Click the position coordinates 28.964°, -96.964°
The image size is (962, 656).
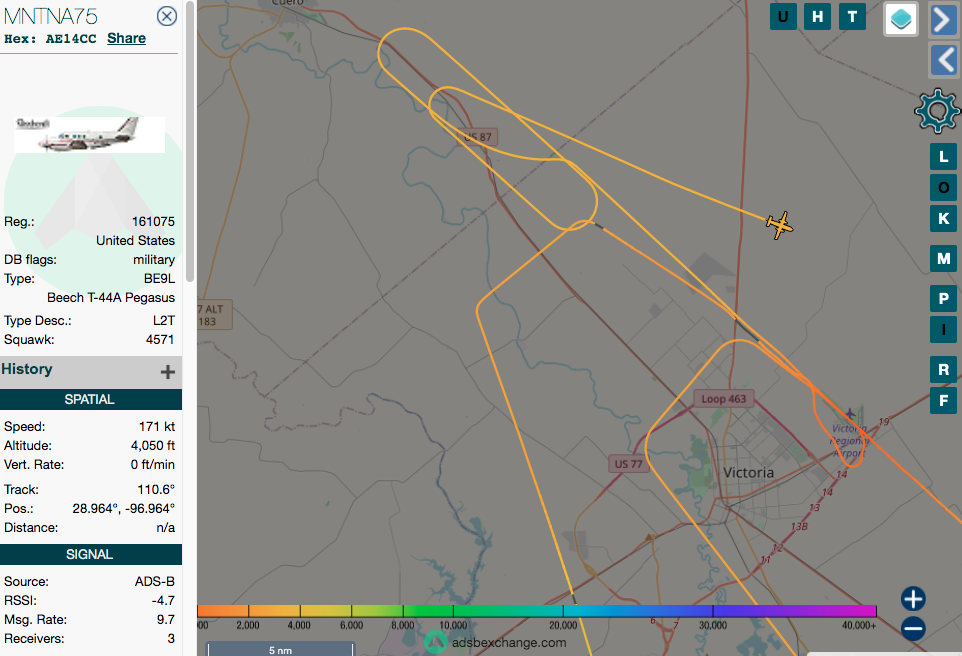[123, 509]
